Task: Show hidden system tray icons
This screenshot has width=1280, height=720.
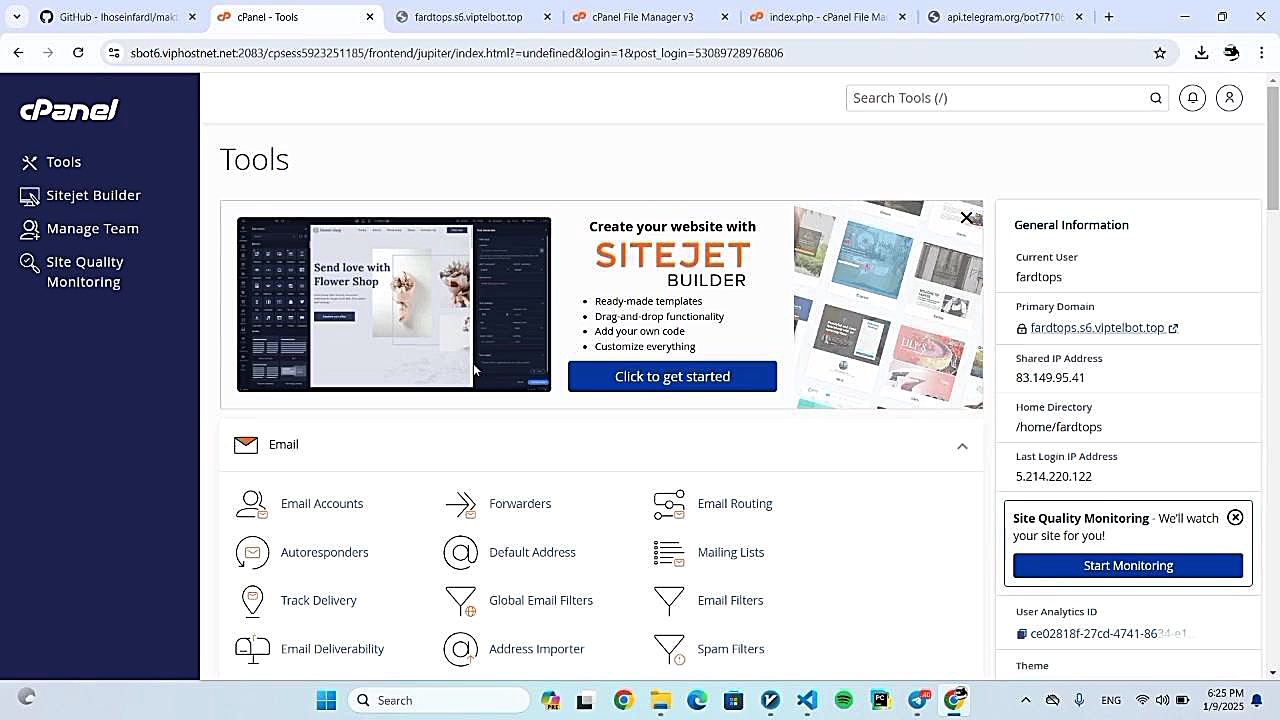Action: coord(1026,700)
